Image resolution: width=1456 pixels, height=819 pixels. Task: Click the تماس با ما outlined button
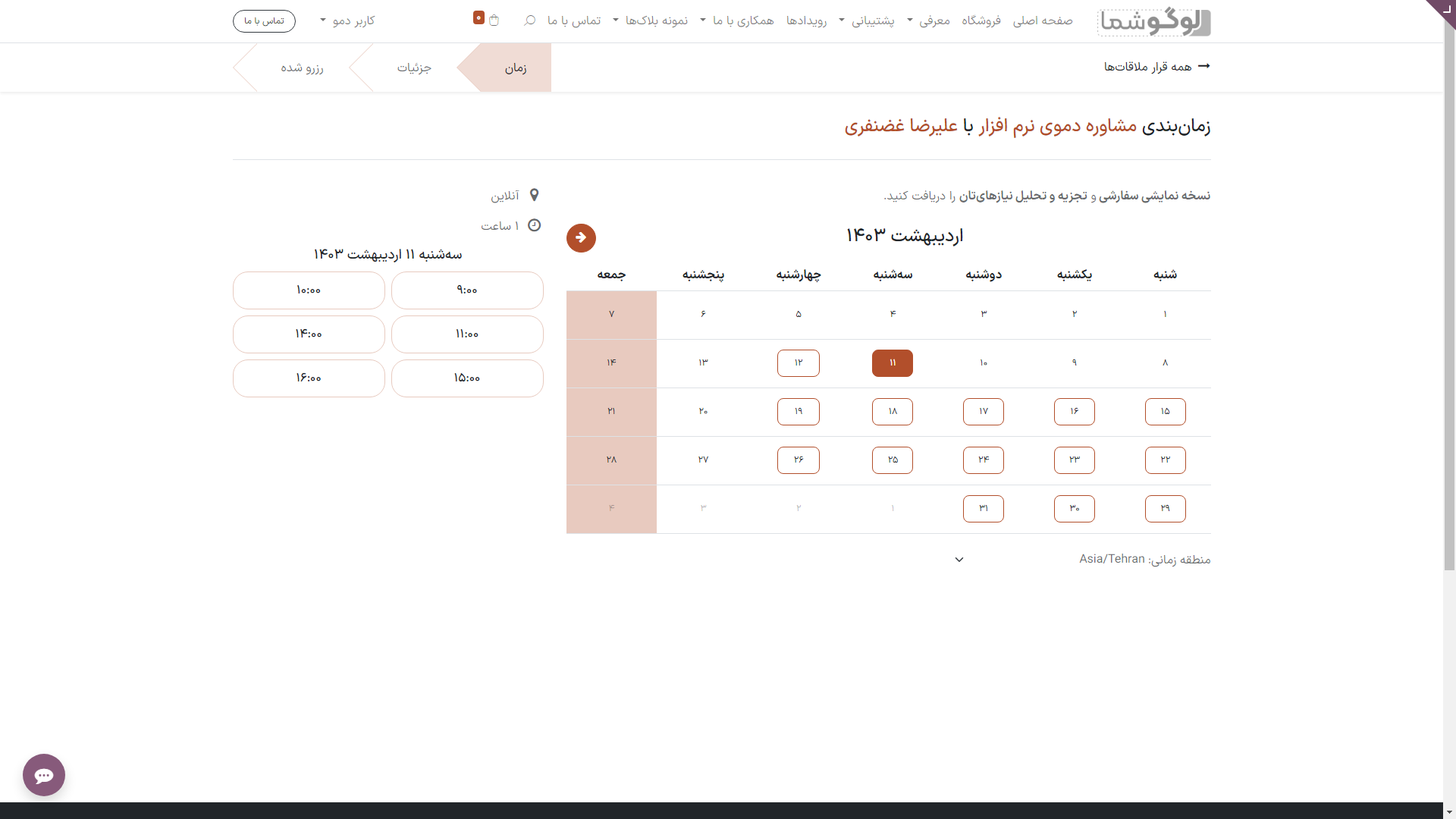click(x=264, y=20)
